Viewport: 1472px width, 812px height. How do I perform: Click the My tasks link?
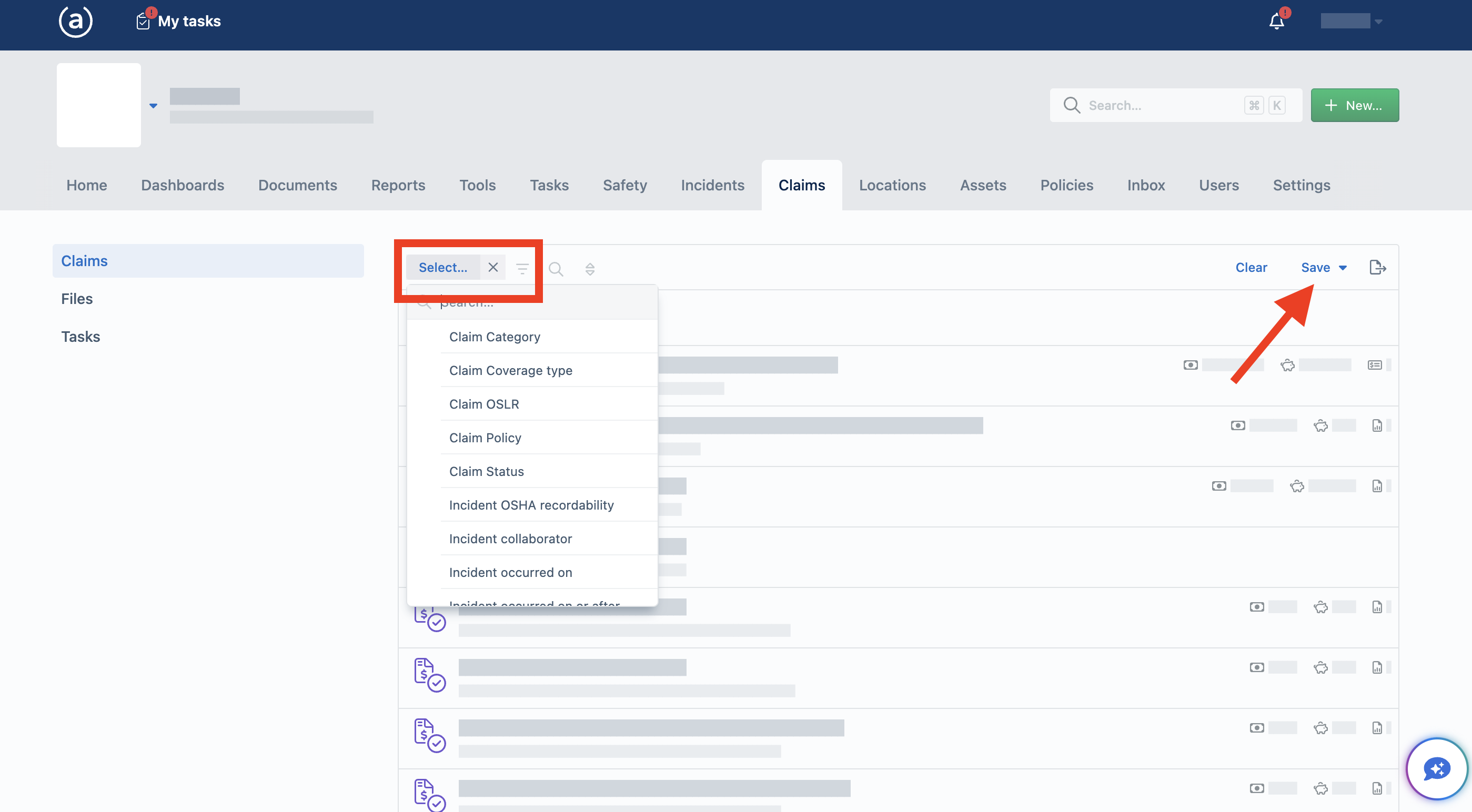point(189,21)
